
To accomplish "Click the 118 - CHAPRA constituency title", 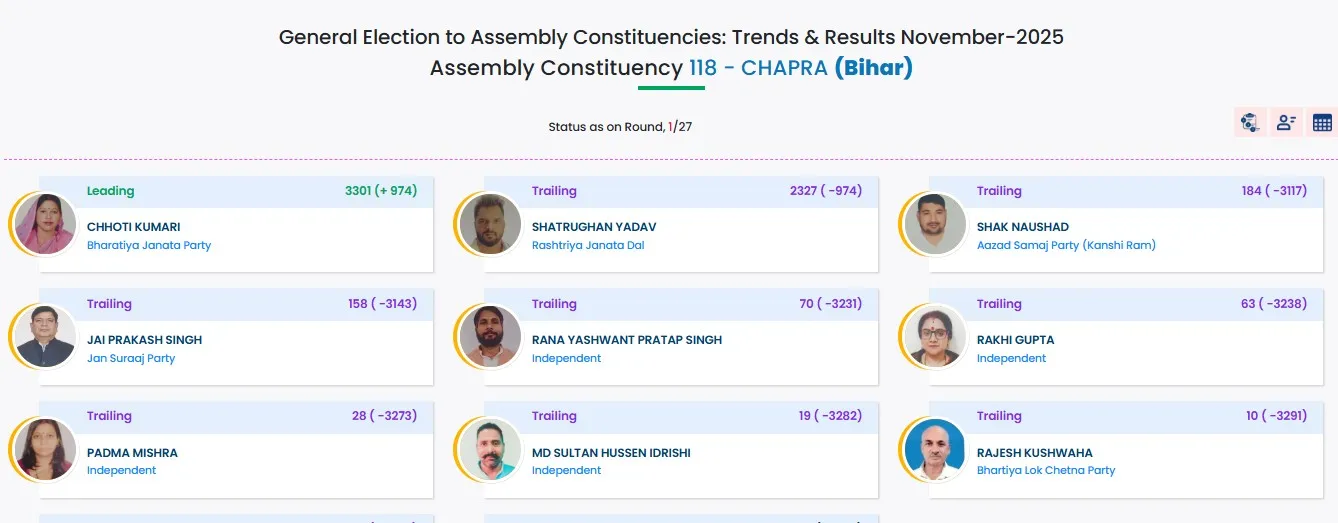I will 758,68.
